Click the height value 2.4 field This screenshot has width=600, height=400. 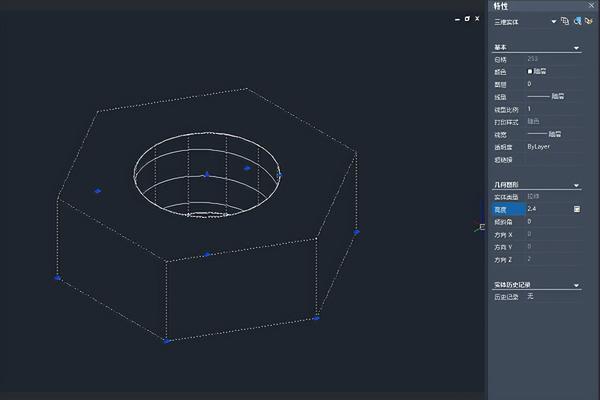pyautogui.click(x=548, y=209)
